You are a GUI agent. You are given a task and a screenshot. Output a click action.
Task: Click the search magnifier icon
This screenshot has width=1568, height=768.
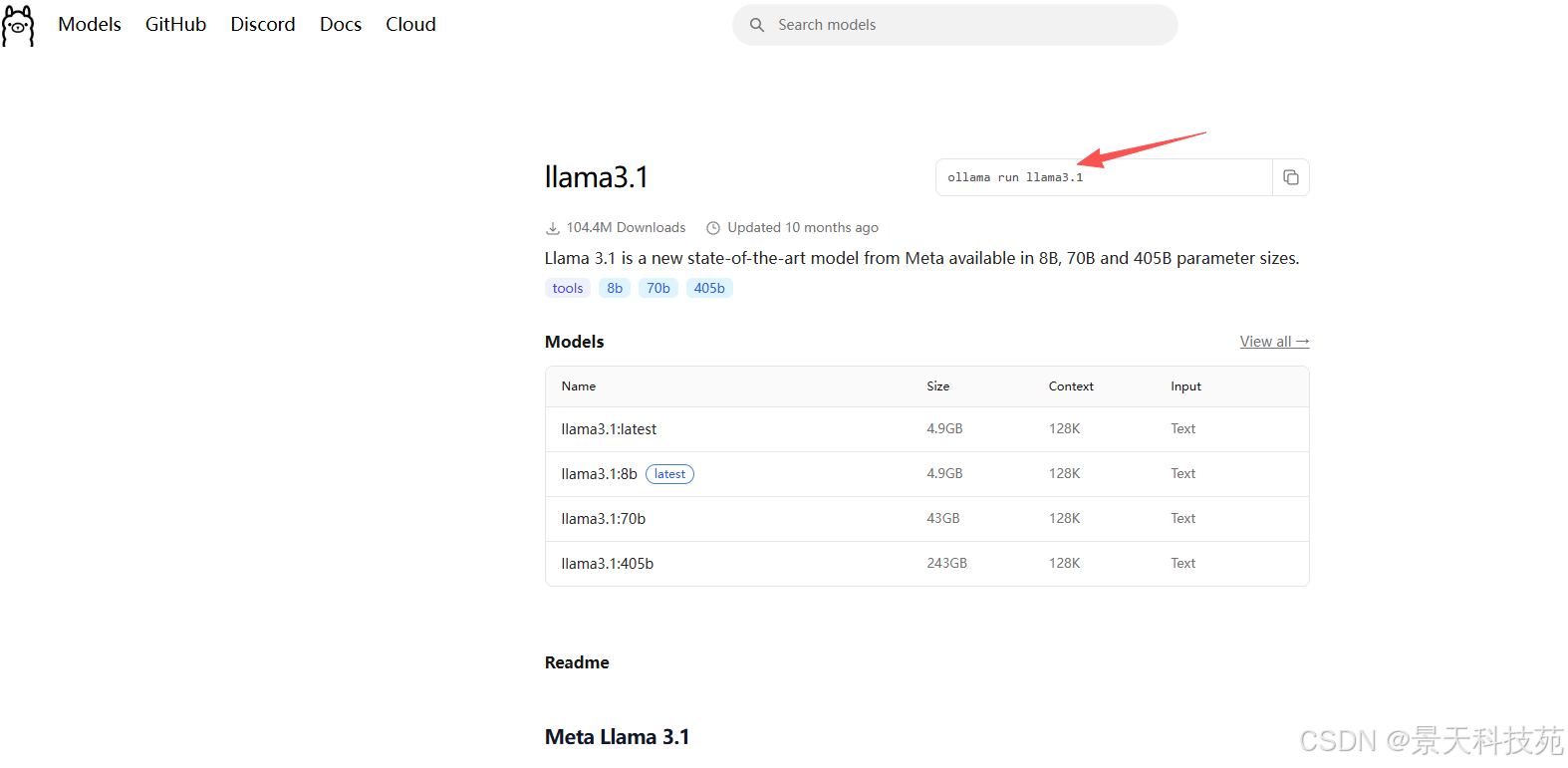click(757, 25)
